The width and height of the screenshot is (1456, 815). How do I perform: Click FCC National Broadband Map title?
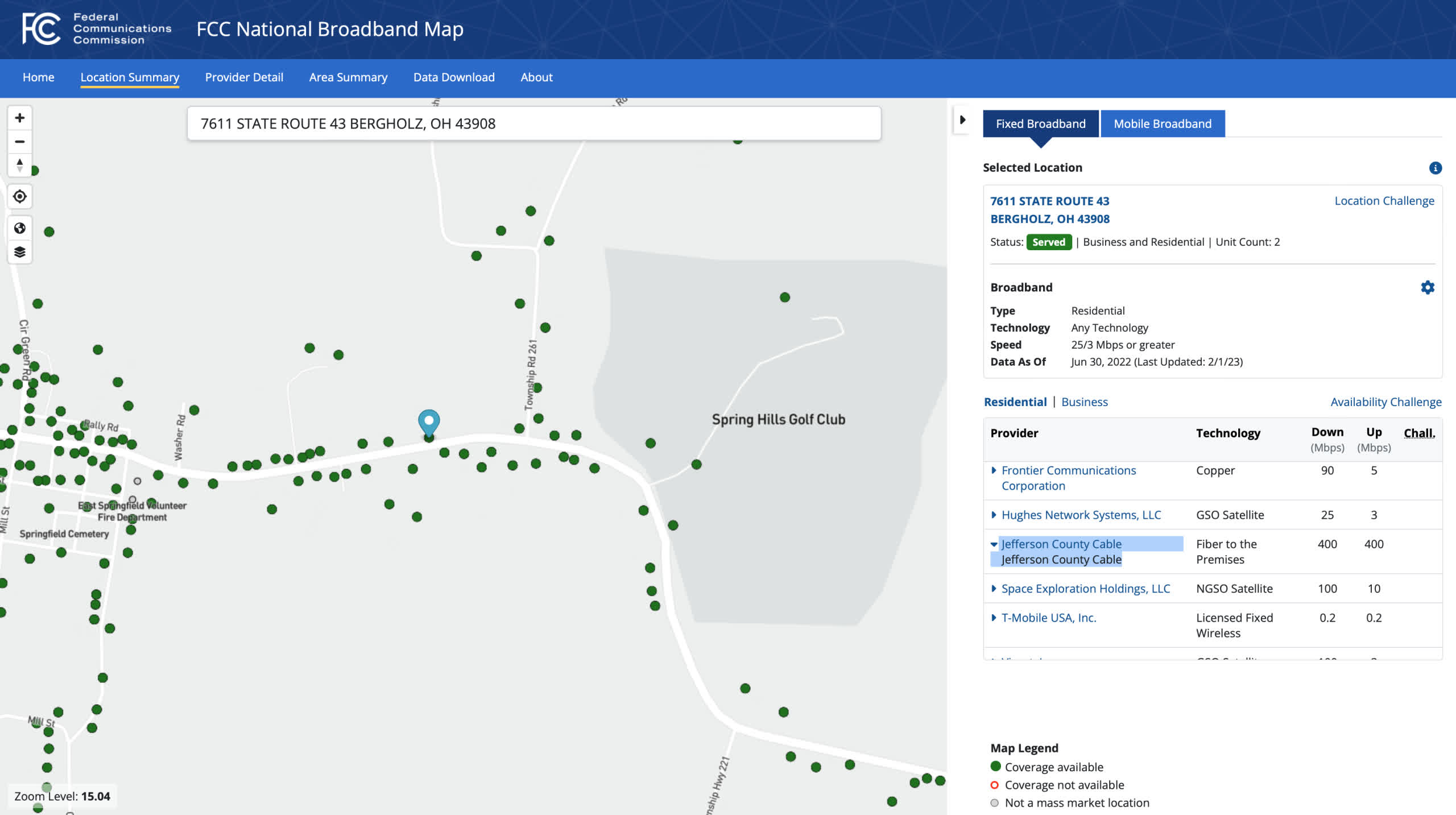pyautogui.click(x=330, y=29)
